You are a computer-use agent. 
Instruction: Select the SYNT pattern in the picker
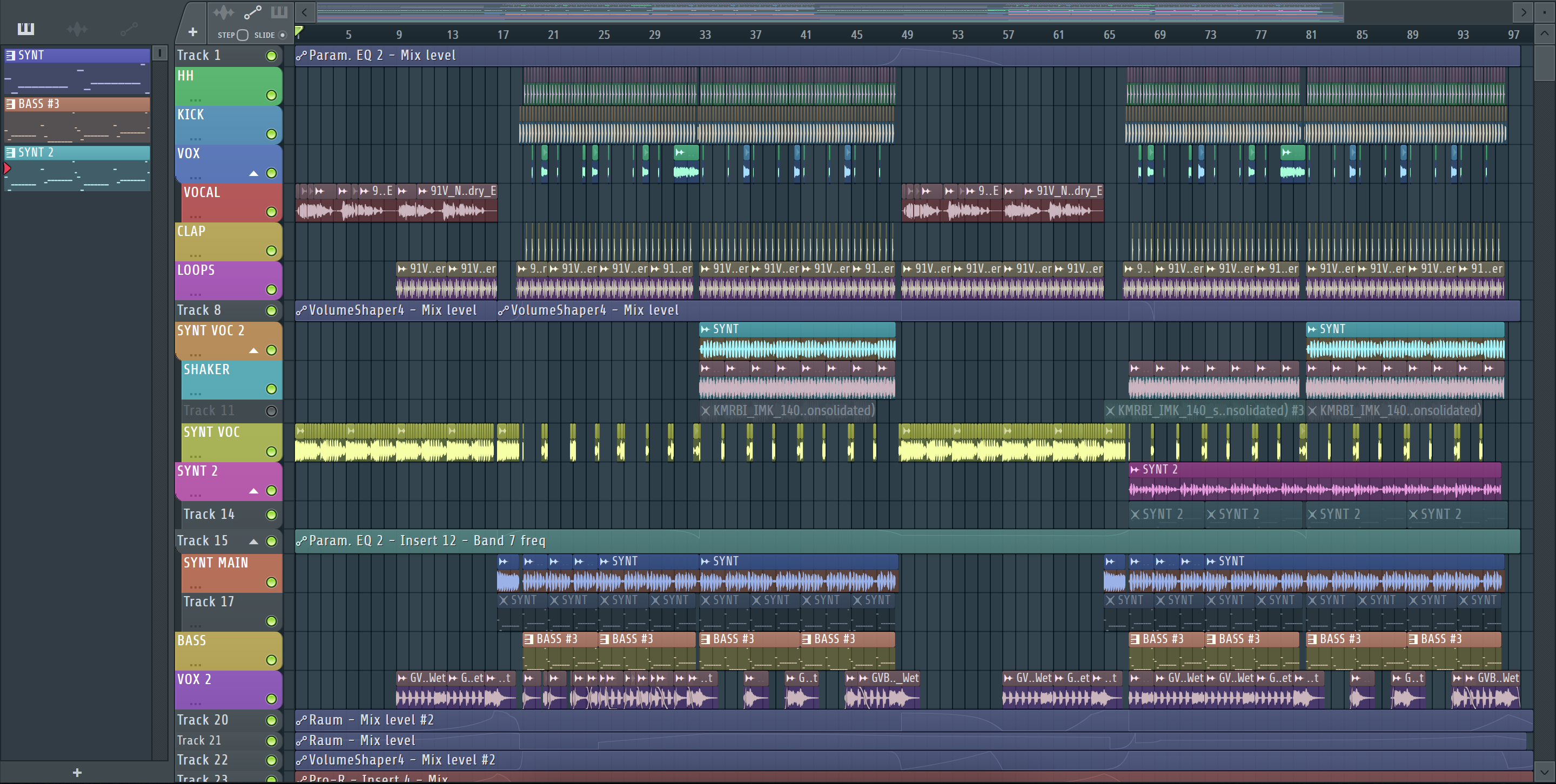point(77,70)
